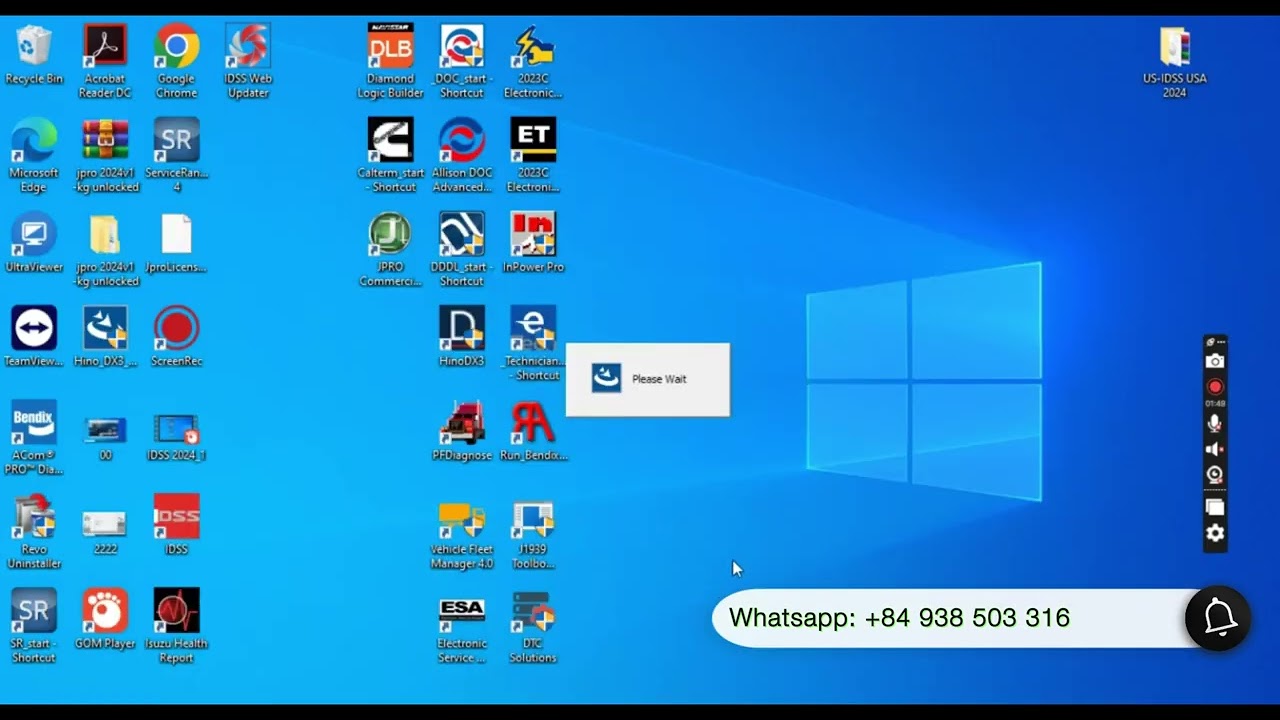This screenshot has width=1280, height=720.
Task: Select the SR_start - Shortcut icon
Action: (34, 626)
